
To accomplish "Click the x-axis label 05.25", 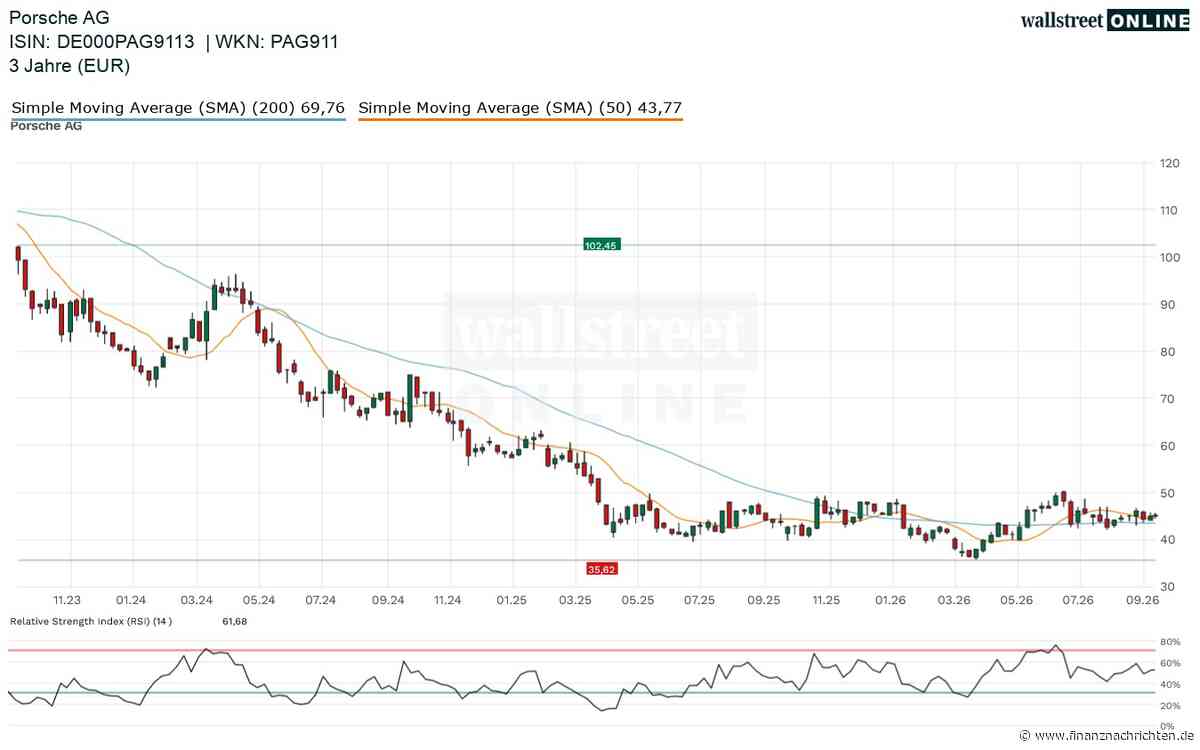I will (x=638, y=600).
